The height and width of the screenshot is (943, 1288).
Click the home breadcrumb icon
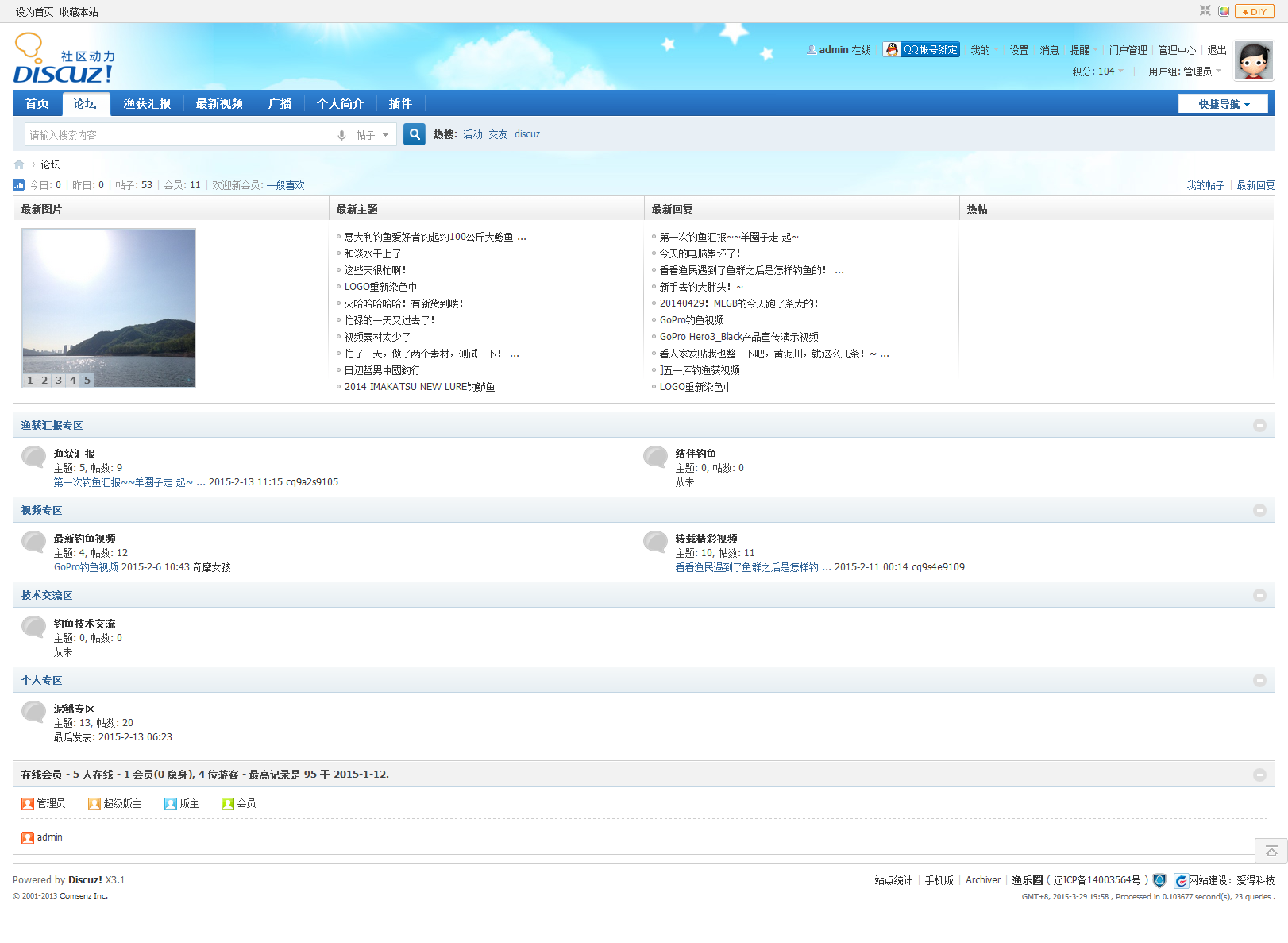coord(19,164)
